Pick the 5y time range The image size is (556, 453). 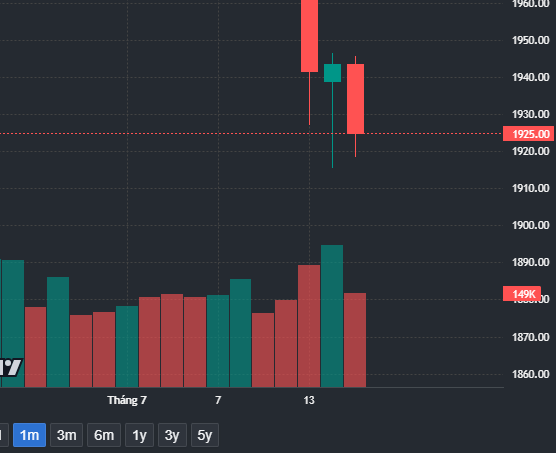coord(205,435)
